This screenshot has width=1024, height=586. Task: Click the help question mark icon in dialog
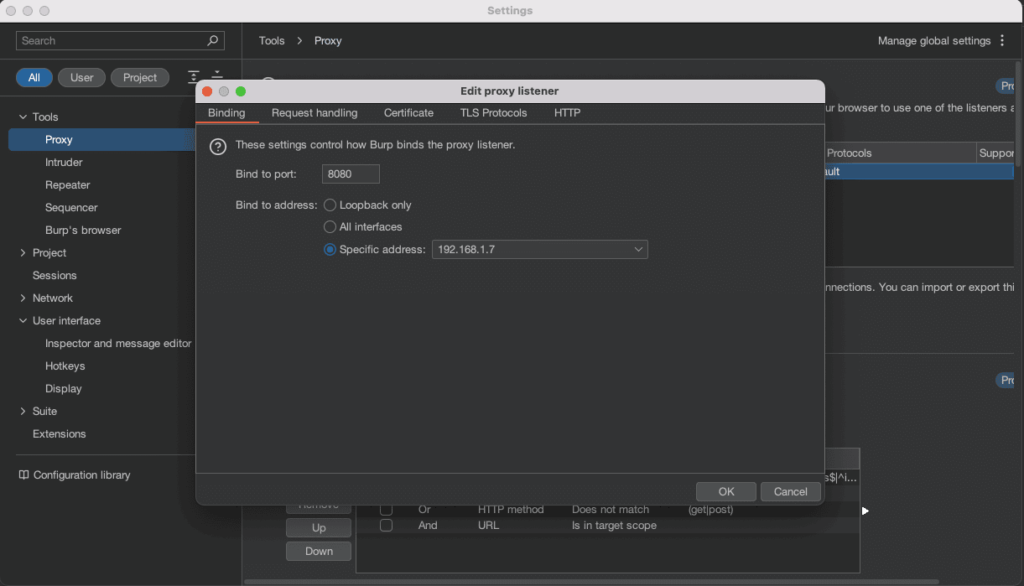[x=217, y=146]
